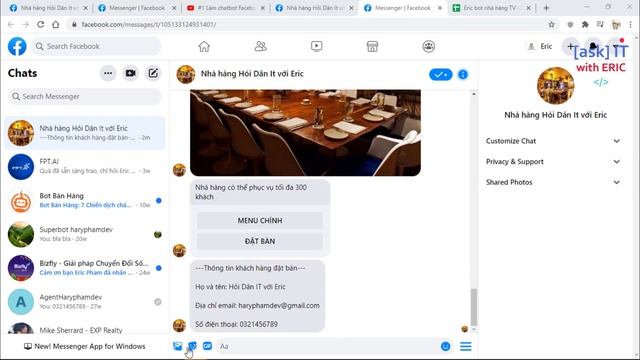Open restaurant profile picture in right panel

coord(556,86)
